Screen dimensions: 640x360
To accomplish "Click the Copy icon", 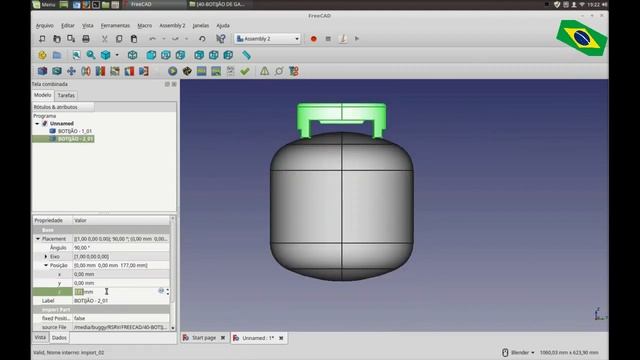I will tap(119, 39).
